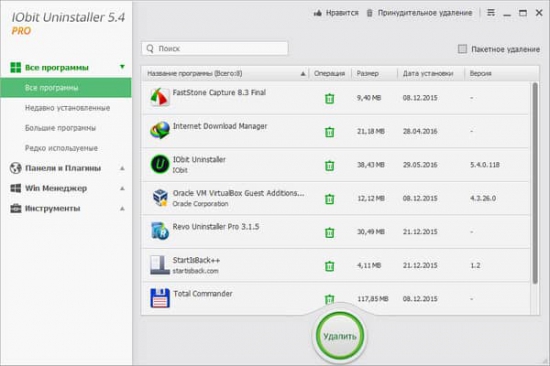Viewport: 550px width, 366px height.
Task: Click the toolbox Инструменты icon
Action: (x=15, y=208)
